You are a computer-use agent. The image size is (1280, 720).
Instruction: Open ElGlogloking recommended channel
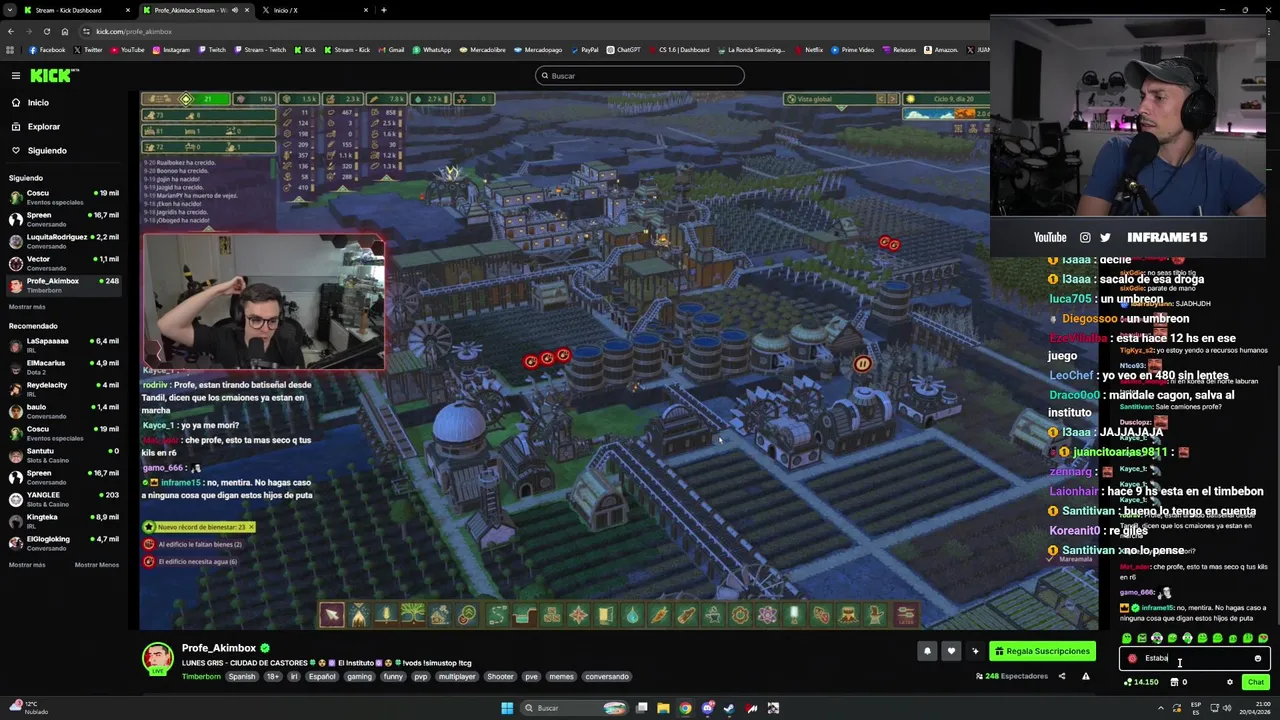(x=64, y=543)
